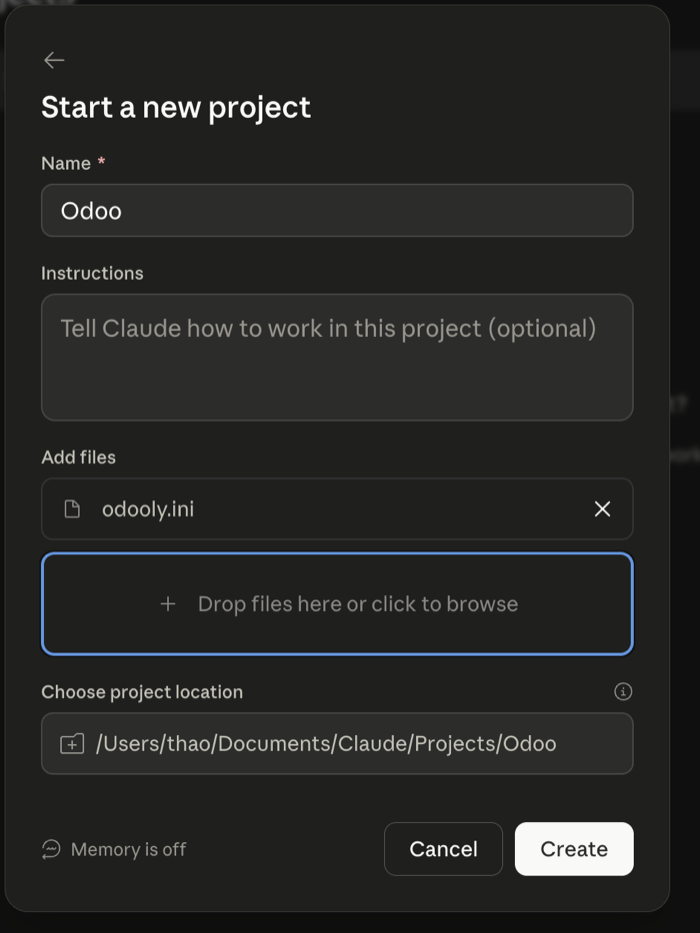Open project location info icon
The width and height of the screenshot is (700, 933).
pyautogui.click(x=623, y=691)
